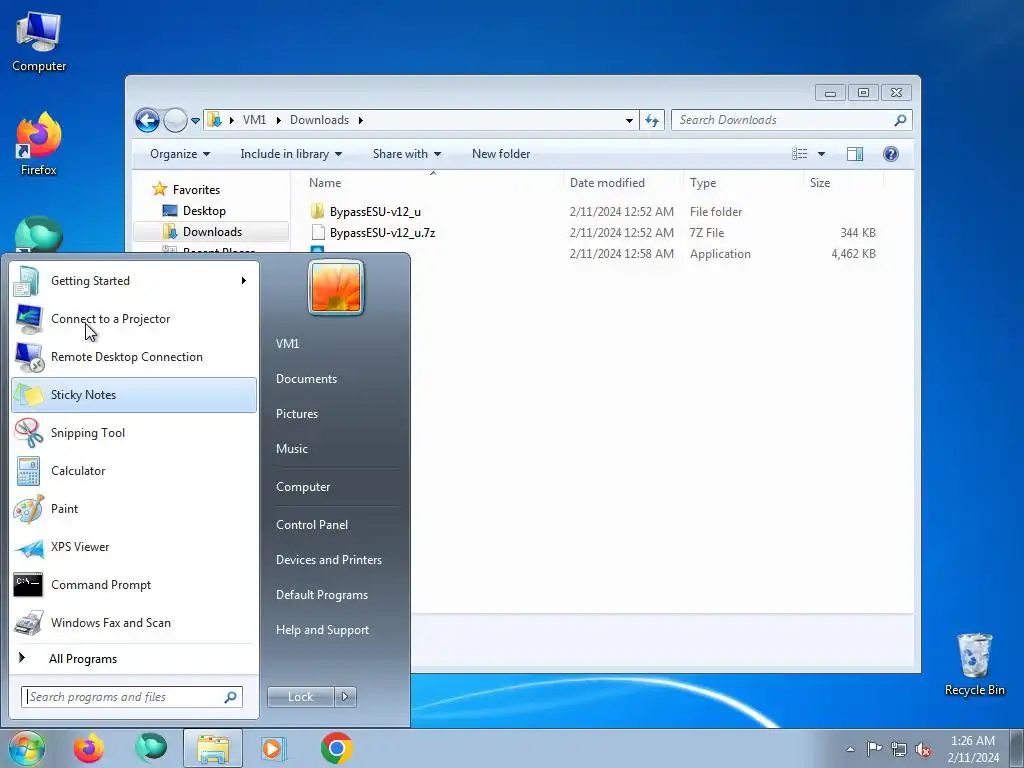Click the Calculator icon

click(28, 471)
